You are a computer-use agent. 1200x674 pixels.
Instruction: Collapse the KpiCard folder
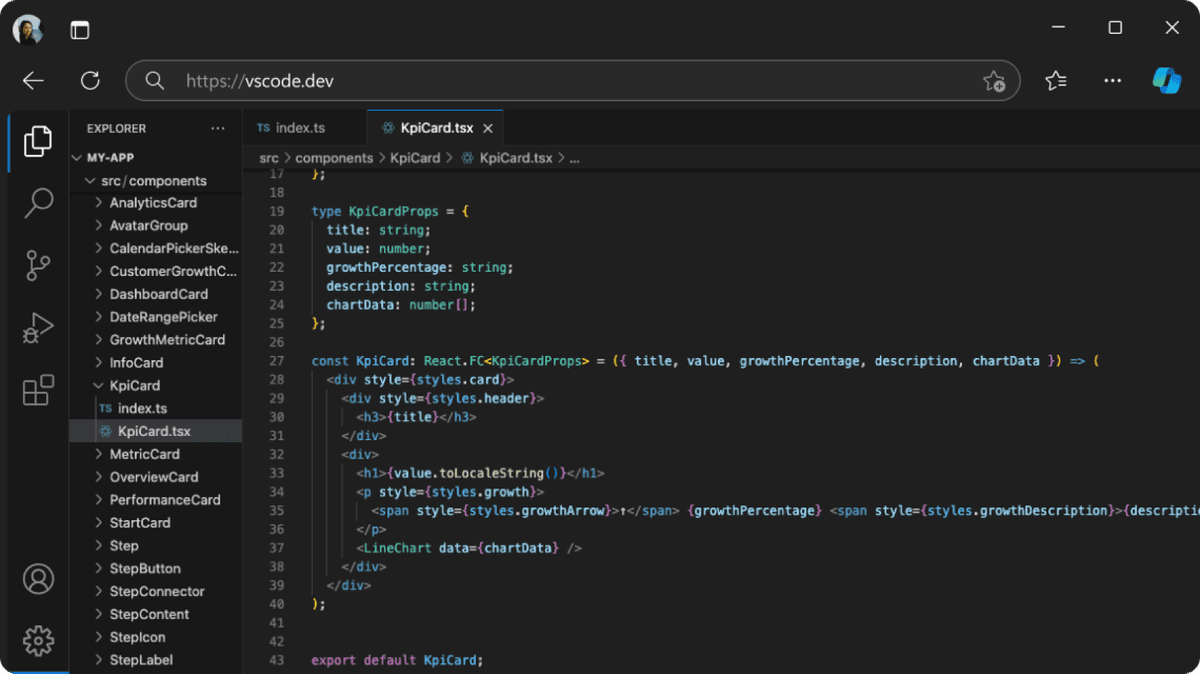click(x=134, y=385)
